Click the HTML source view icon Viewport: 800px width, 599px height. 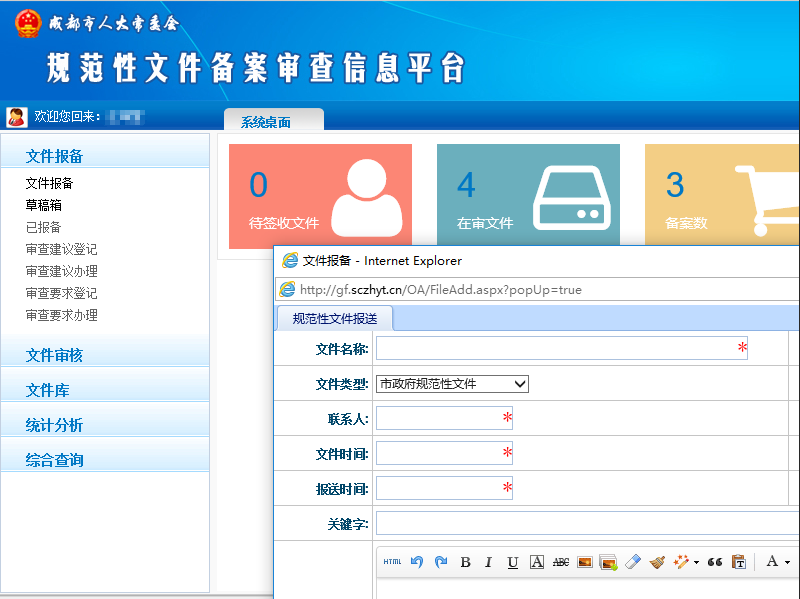coord(392,562)
